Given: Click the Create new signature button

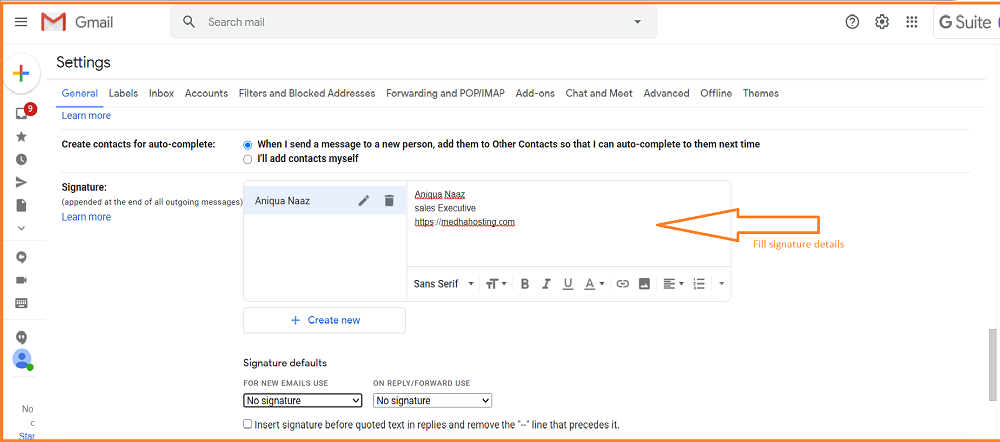Looking at the screenshot, I should pyautogui.click(x=324, y=320).
